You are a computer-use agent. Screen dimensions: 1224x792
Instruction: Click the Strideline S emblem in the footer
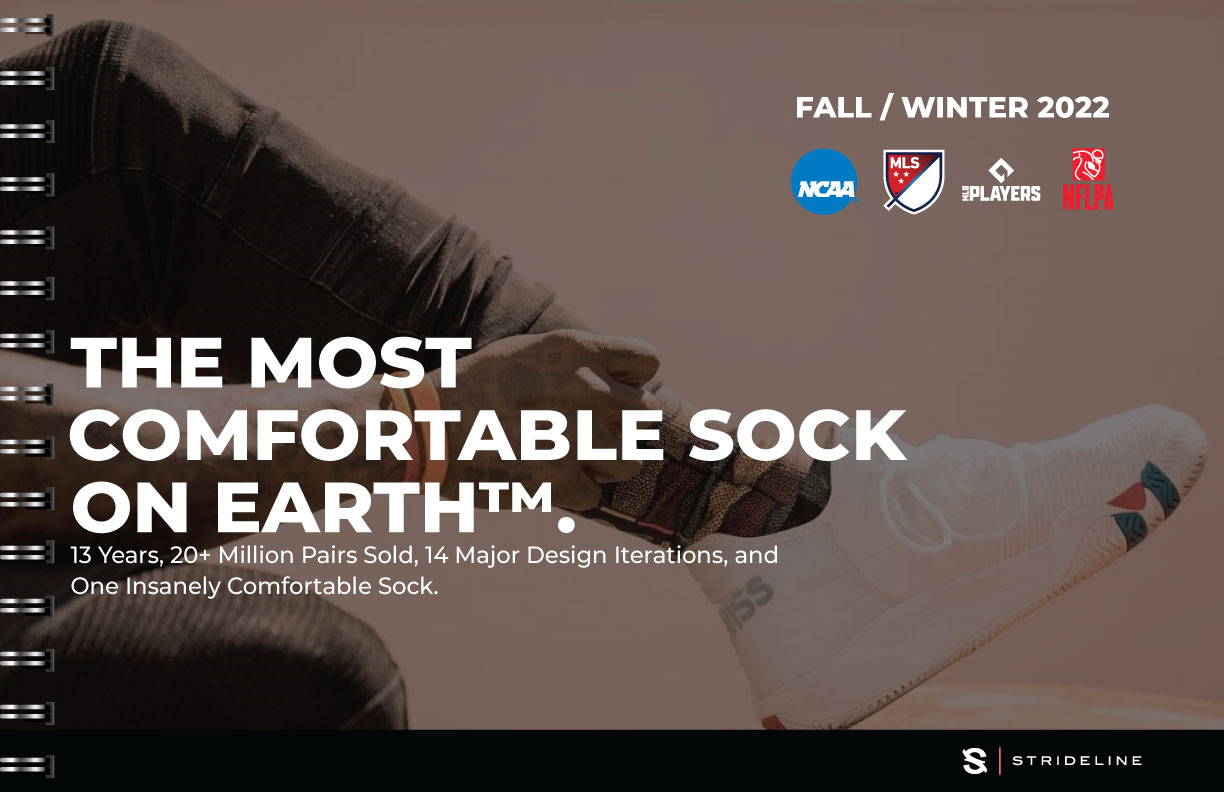[974, 761]
